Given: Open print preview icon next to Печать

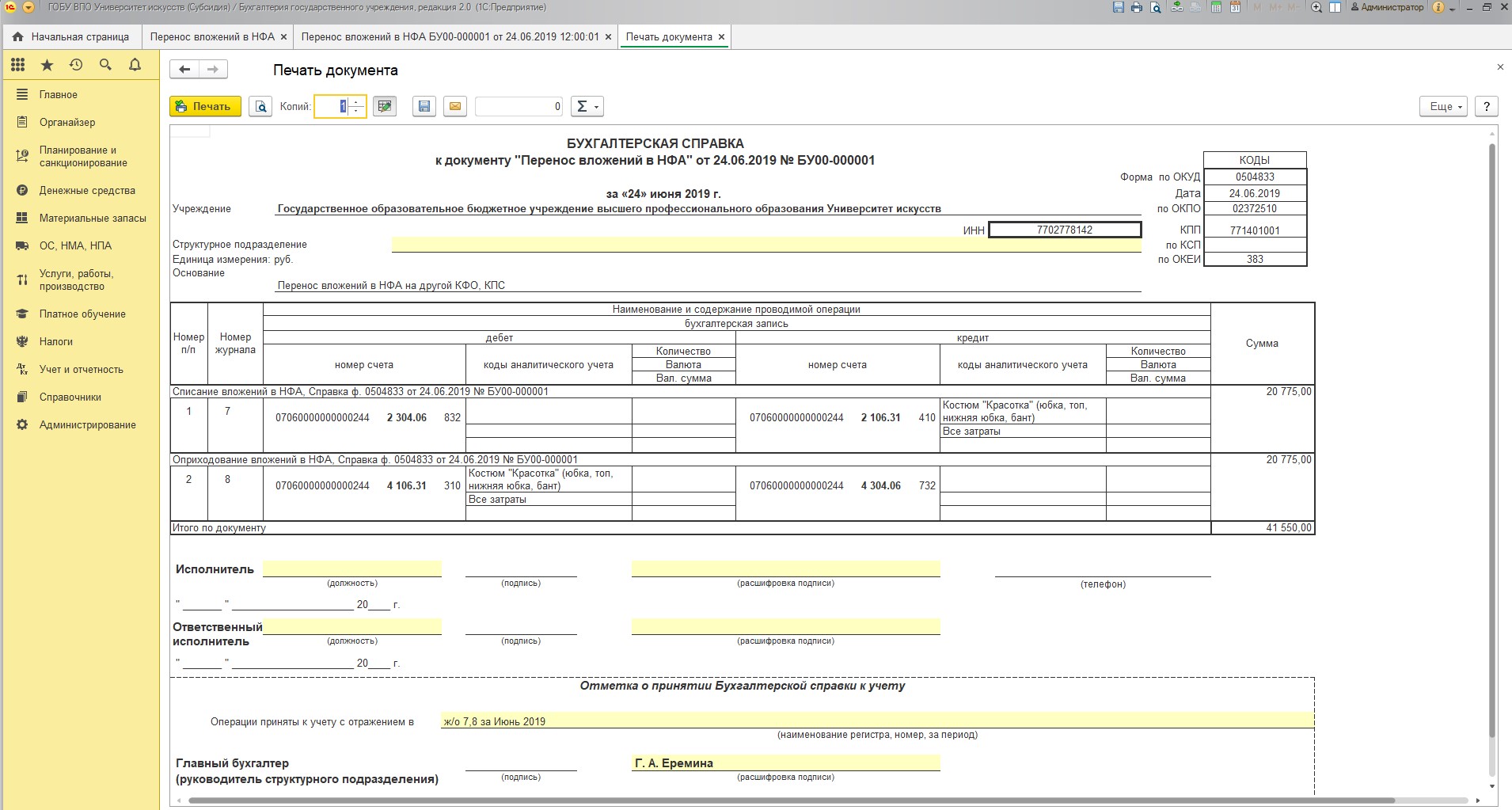Looking at the screenshot, I should 260,106.
